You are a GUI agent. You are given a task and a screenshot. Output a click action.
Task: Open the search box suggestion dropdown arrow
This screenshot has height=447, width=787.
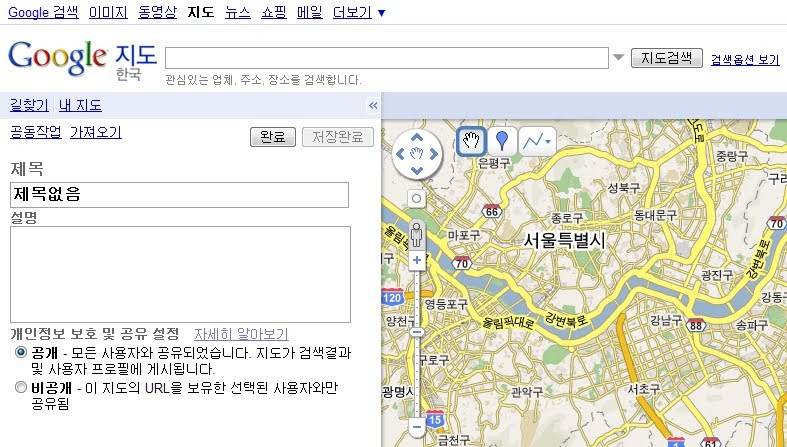[x=619, y=57]
